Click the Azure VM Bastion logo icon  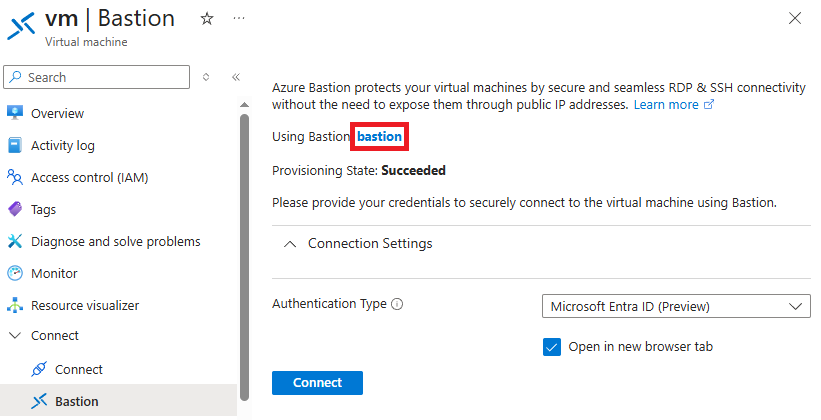click(x=21, y=26)
